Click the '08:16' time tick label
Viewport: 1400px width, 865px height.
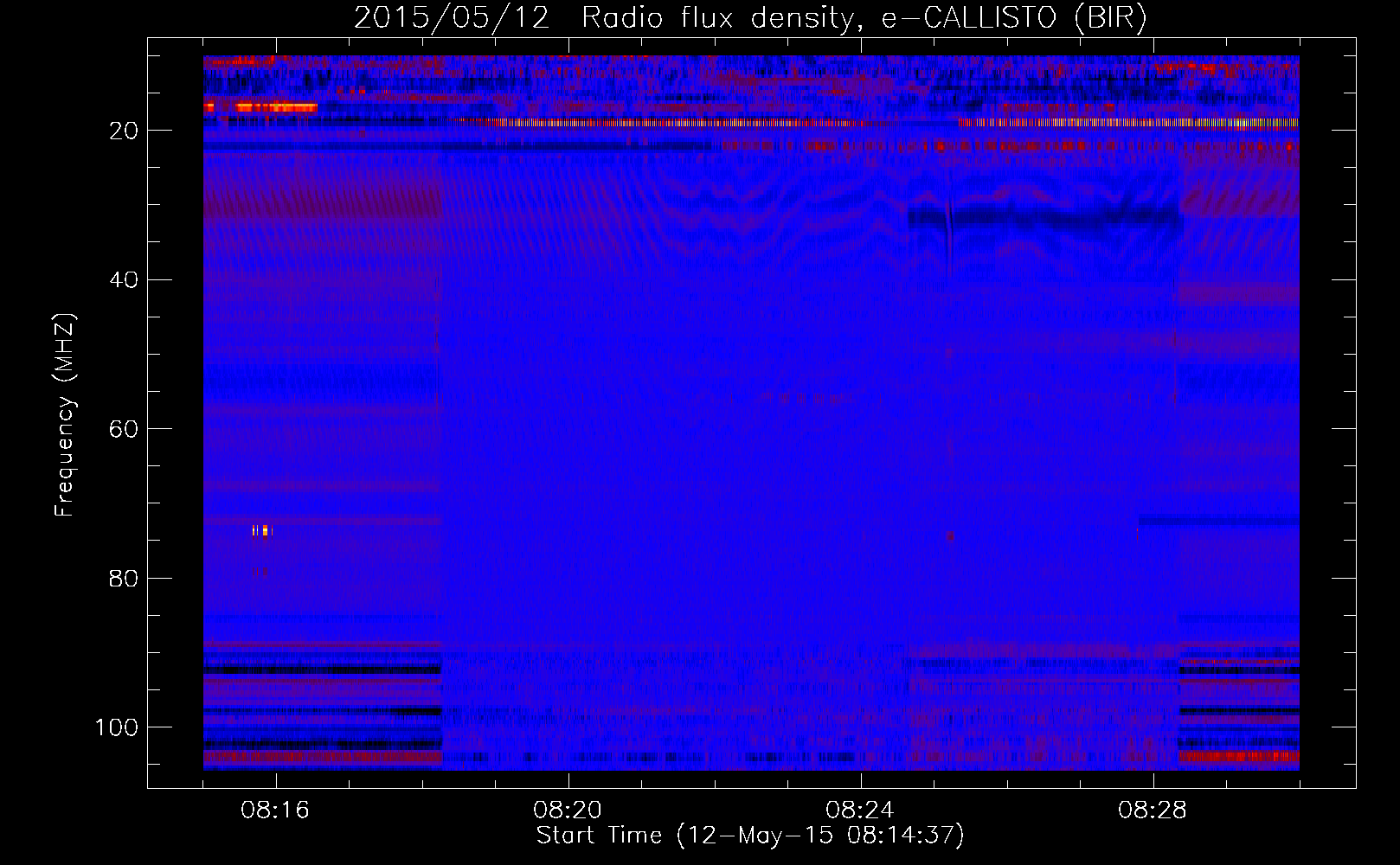[x=275, y=811]
